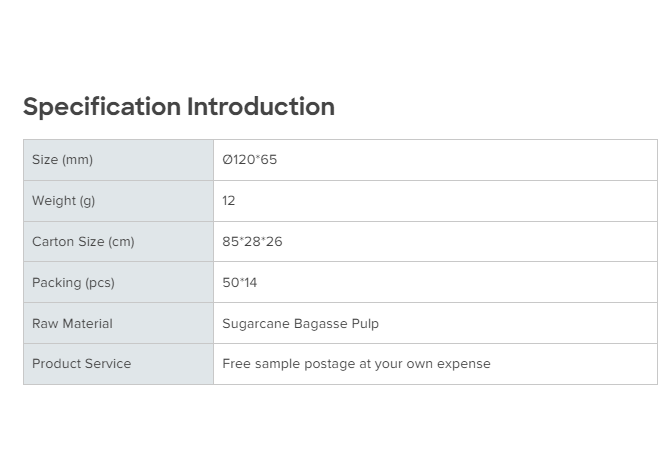
Task: Click the Specification Introduction heading
Action: point(179,107)
